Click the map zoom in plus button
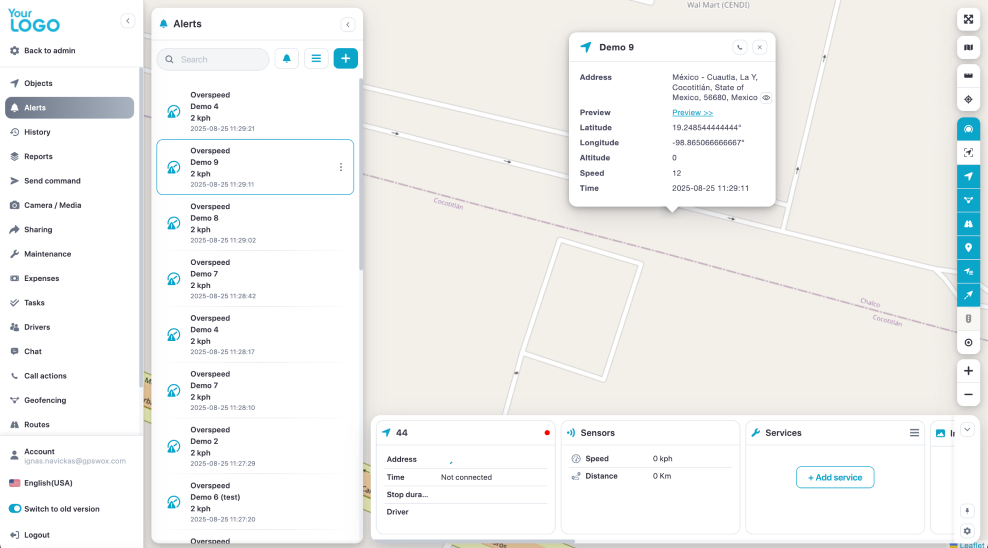Screen dimensions: 988x548 (x=968, y=371)
